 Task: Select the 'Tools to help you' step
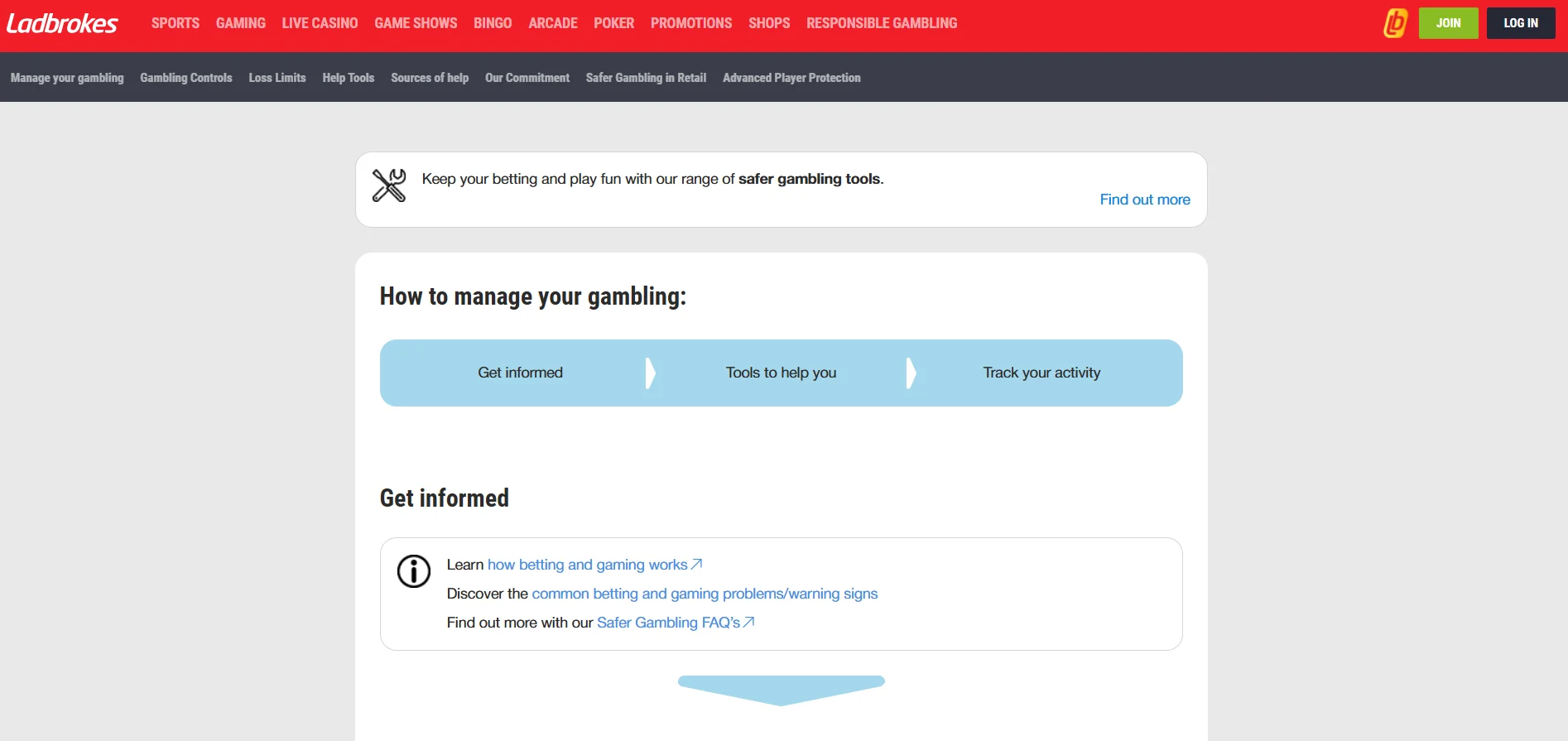point(781,373)
